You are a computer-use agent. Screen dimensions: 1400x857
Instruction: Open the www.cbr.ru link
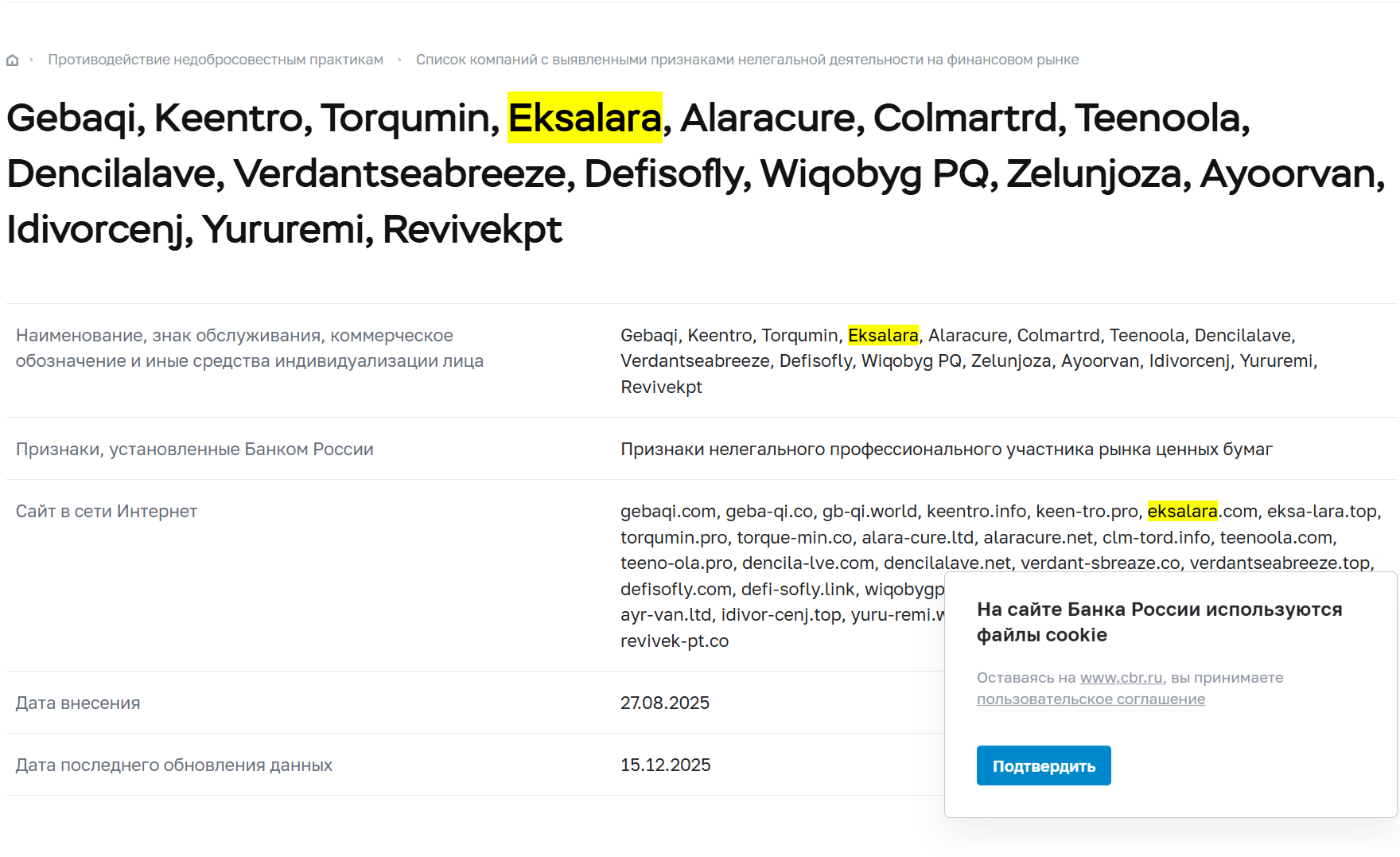pyautogui.click(x=1120, y=678)
